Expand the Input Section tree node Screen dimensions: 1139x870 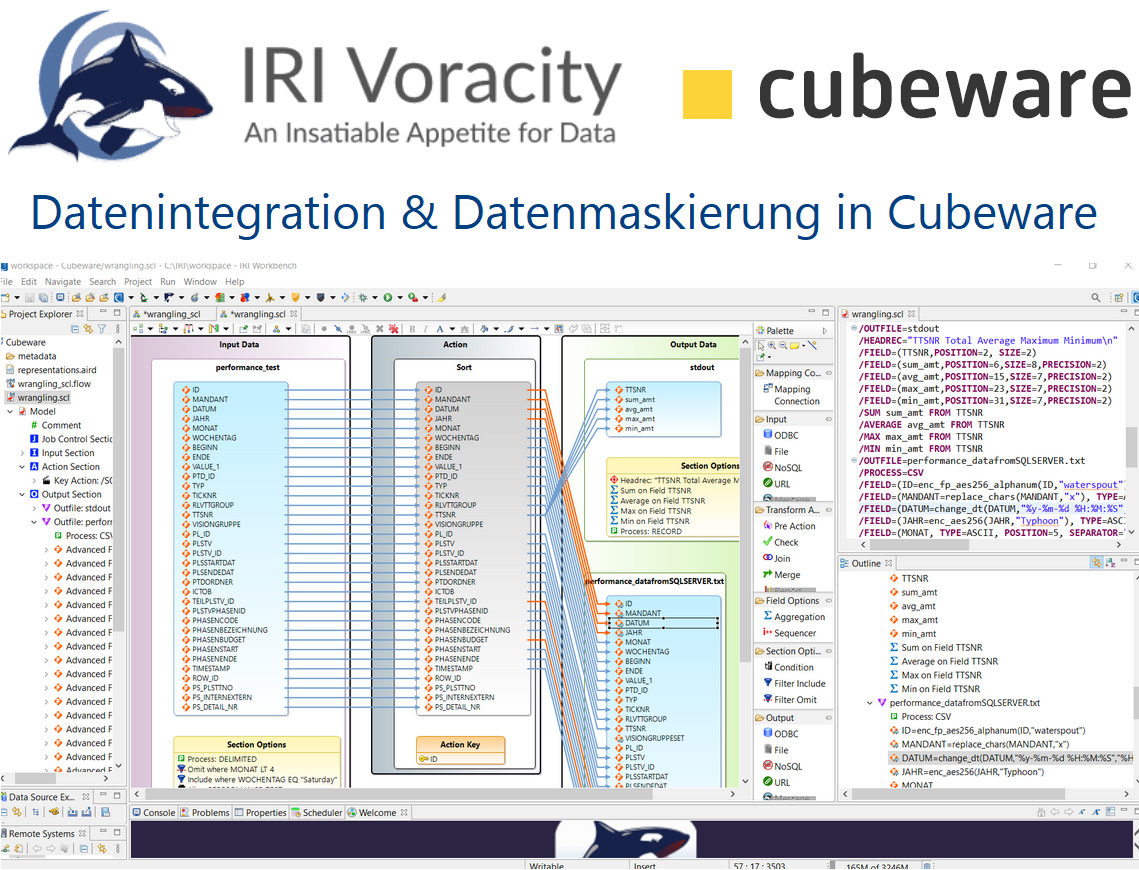(23, 453)
